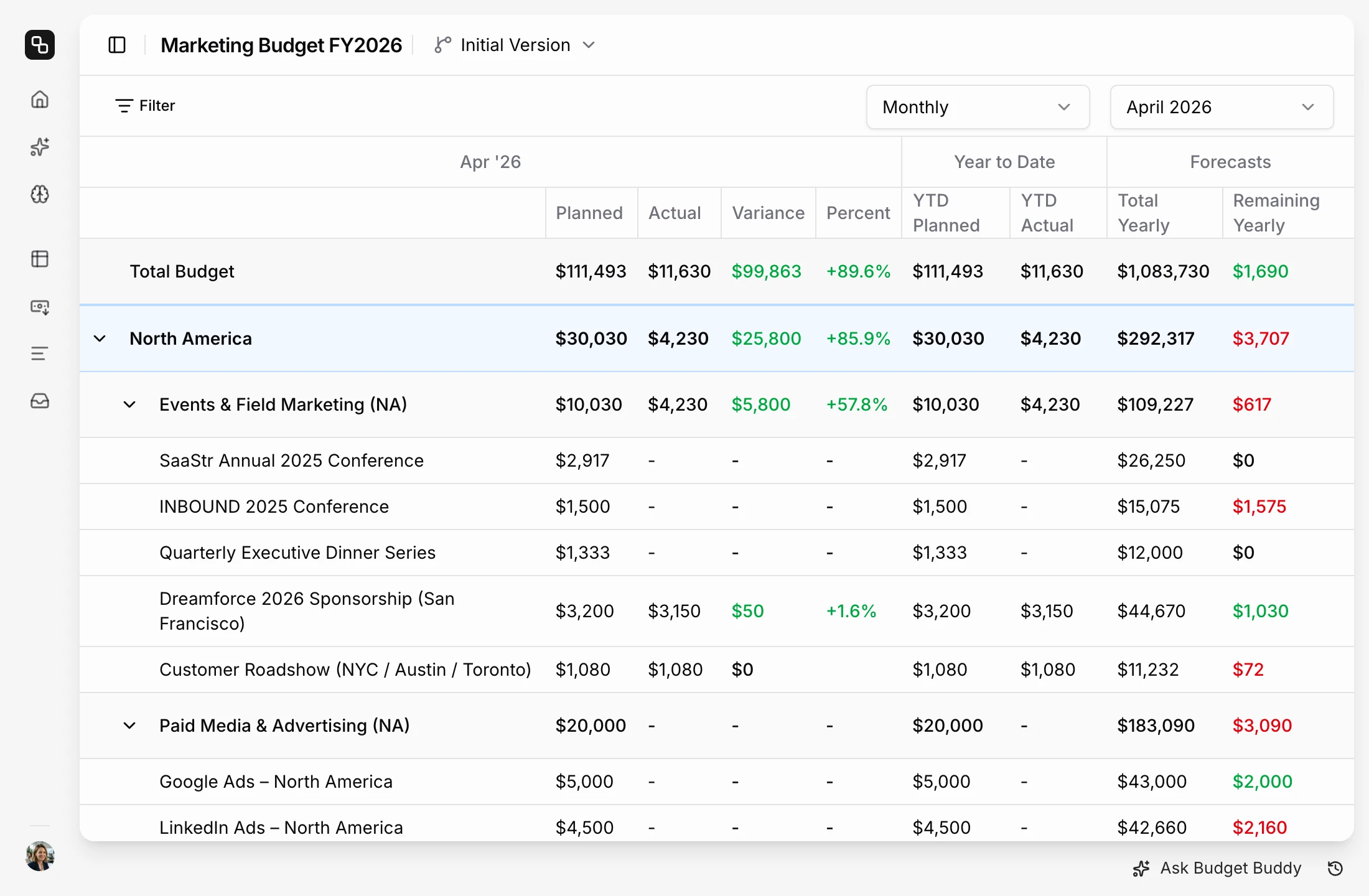
Task: Toggle the sidebar panel icon
Action: click(x=117, y=45)
